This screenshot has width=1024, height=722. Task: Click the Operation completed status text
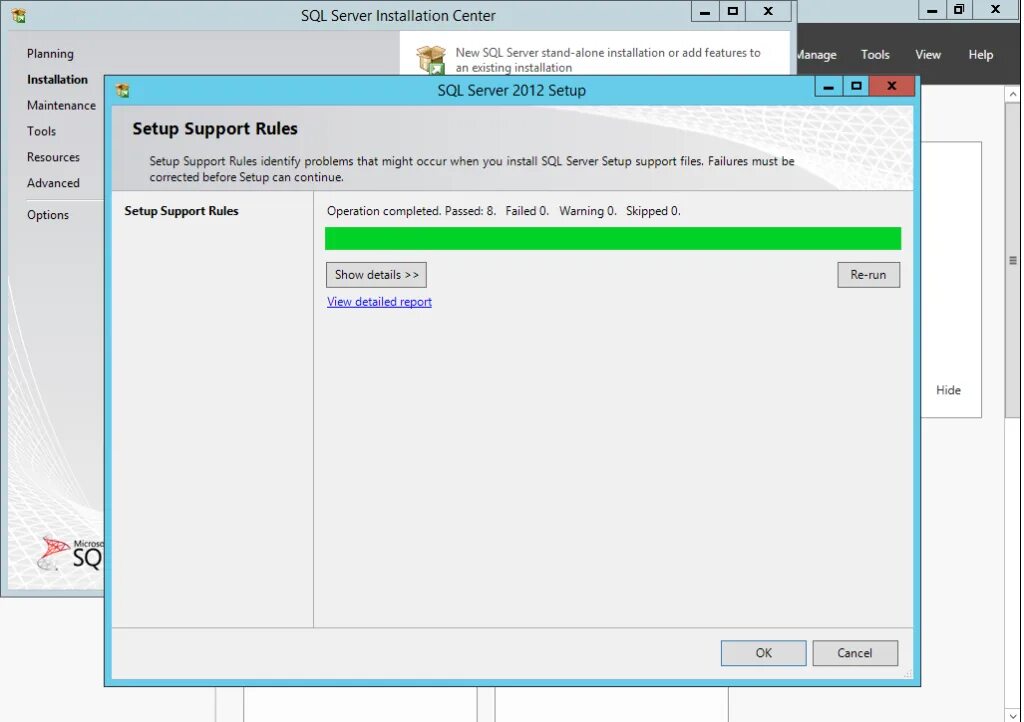coord(503,211)
